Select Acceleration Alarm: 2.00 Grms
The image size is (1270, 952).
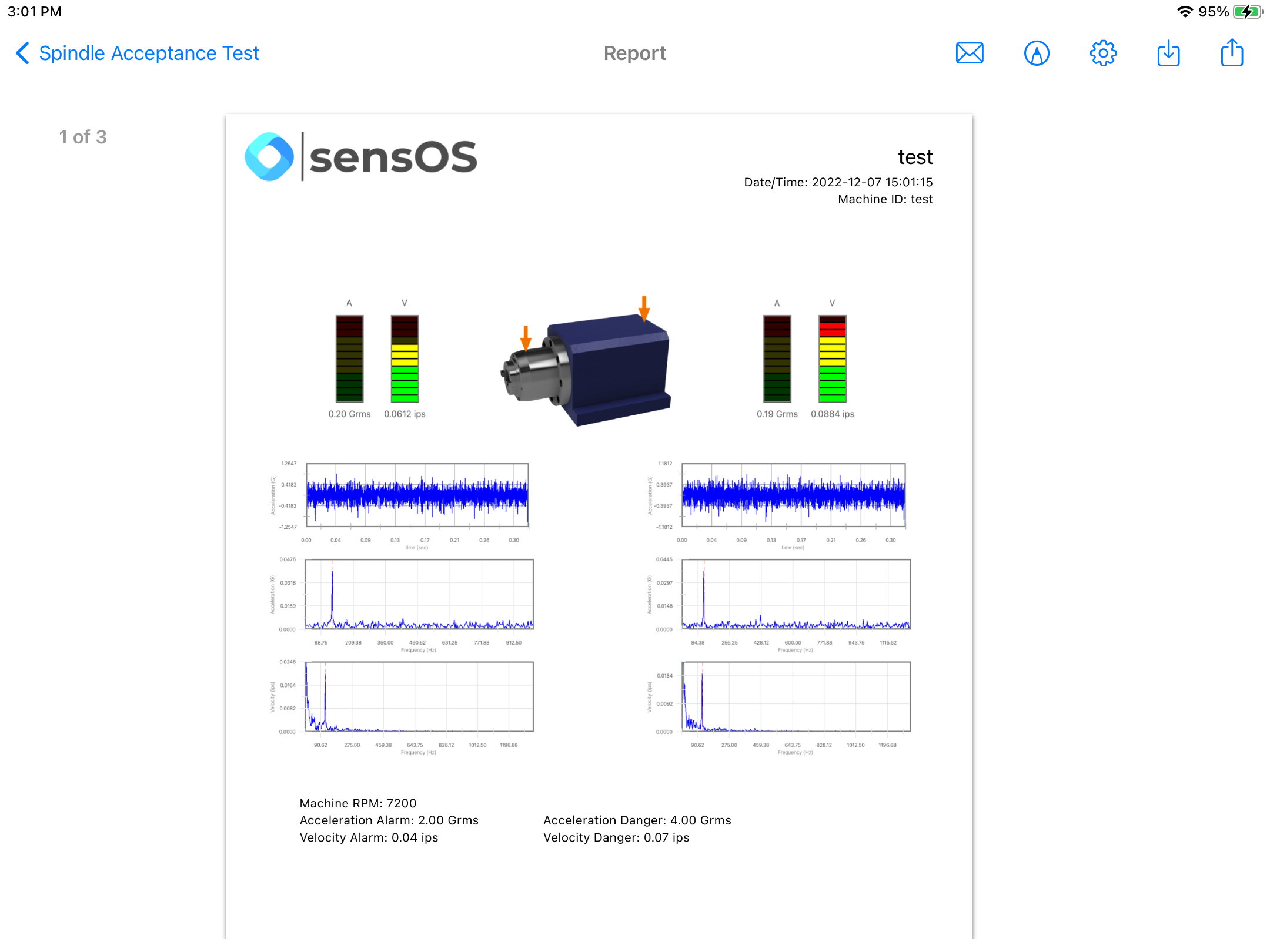point(389,820)
